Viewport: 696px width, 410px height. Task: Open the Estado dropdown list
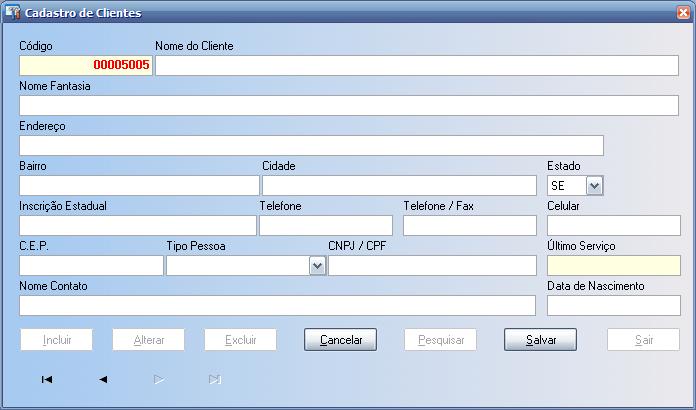[594, 186]
